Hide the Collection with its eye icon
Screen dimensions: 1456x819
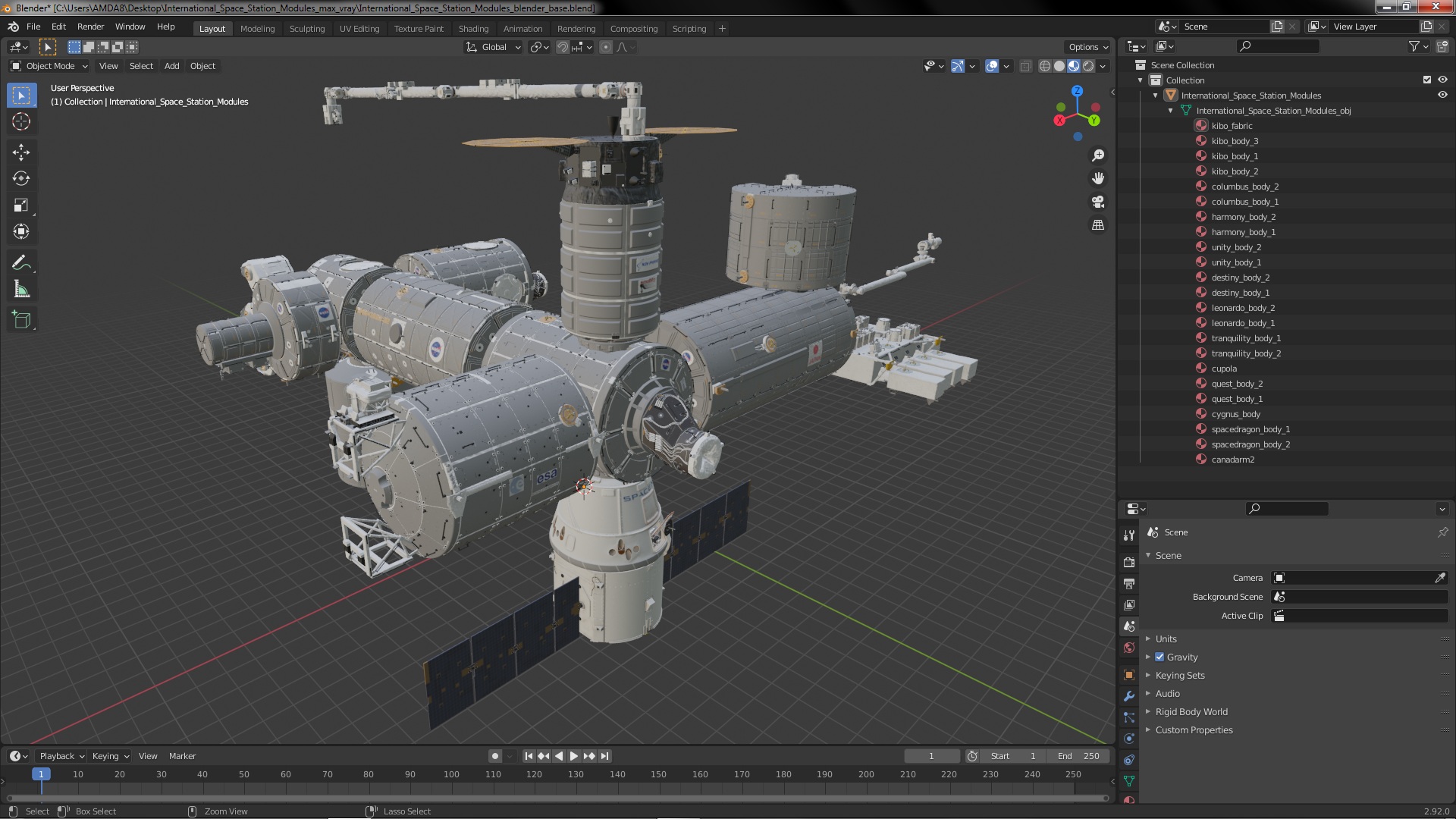pyautogui.click(x=1442, y=80)
